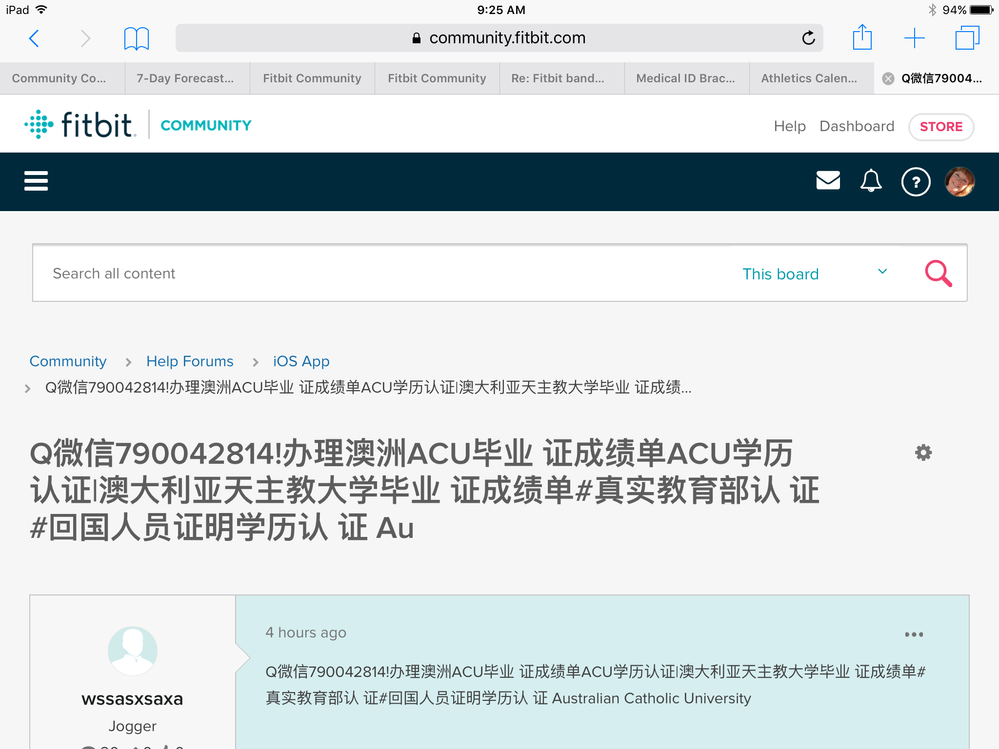The image size is (999, 749).
Task: Switch to Medical ID Brac... tab
Action: click(x=687, y=78)
